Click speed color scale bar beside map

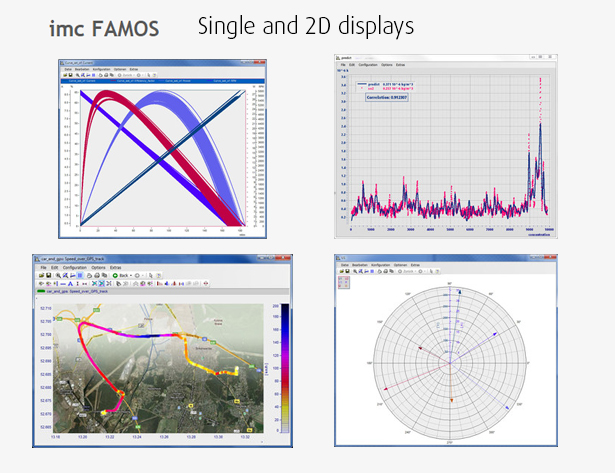coord(285,368)
